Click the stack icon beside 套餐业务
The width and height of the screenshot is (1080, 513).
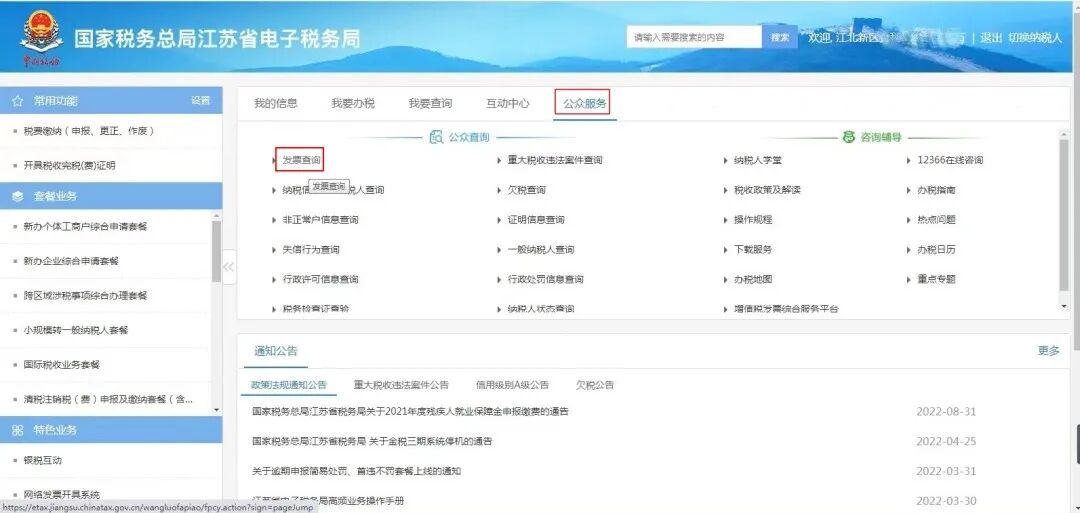tap(18, 196)
